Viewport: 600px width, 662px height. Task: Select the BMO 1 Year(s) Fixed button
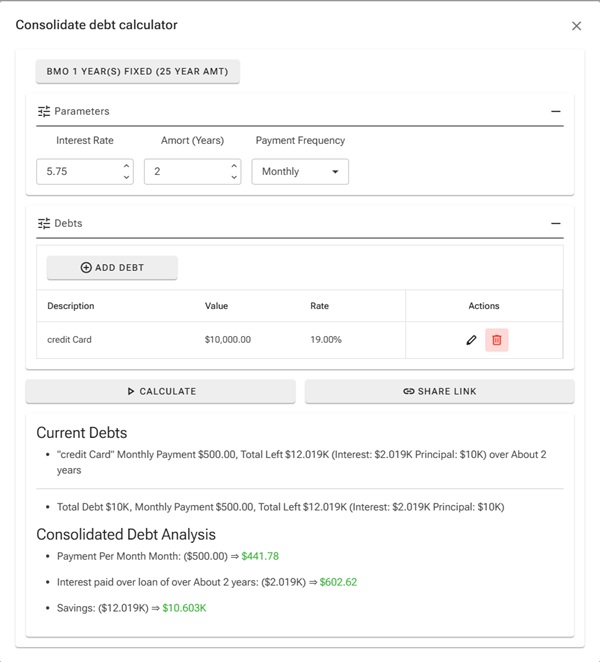(138, 72)
